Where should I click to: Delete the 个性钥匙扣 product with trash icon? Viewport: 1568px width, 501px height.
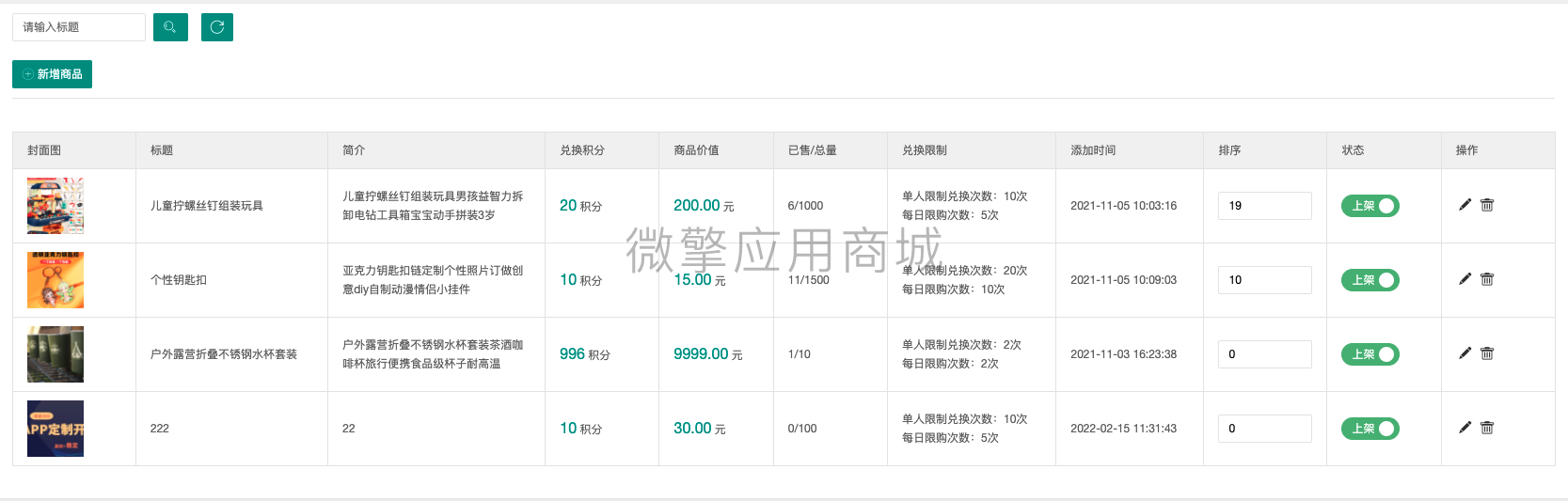pos(1487,279)
